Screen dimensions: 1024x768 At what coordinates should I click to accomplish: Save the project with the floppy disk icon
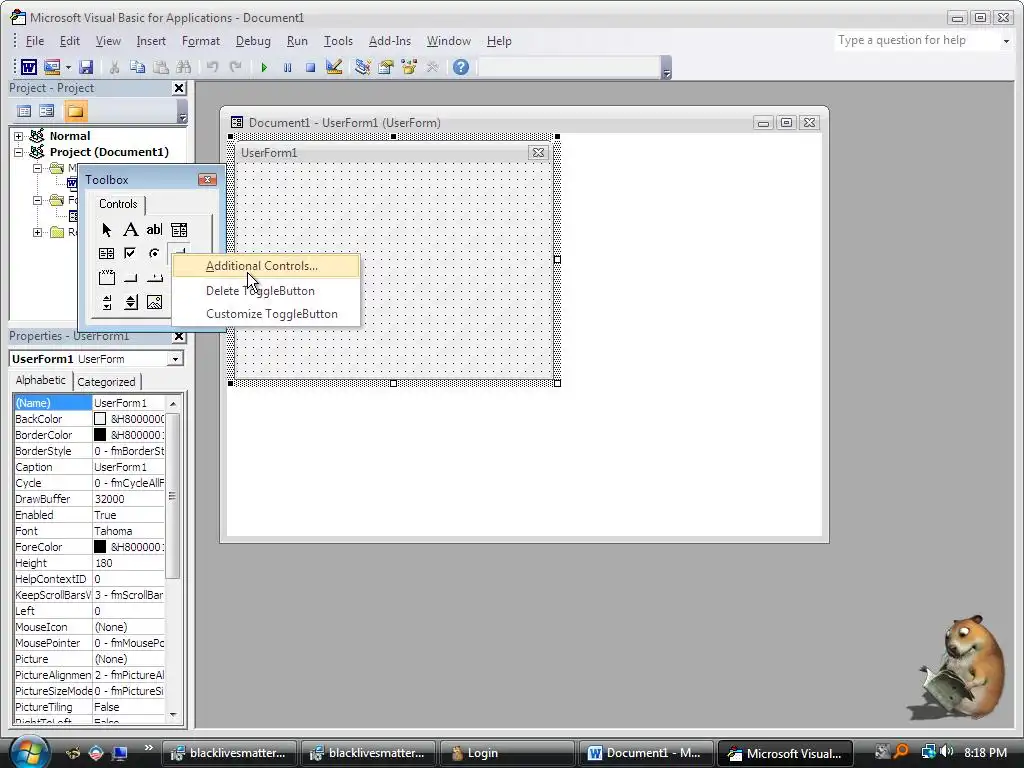[x=86, y=67]
